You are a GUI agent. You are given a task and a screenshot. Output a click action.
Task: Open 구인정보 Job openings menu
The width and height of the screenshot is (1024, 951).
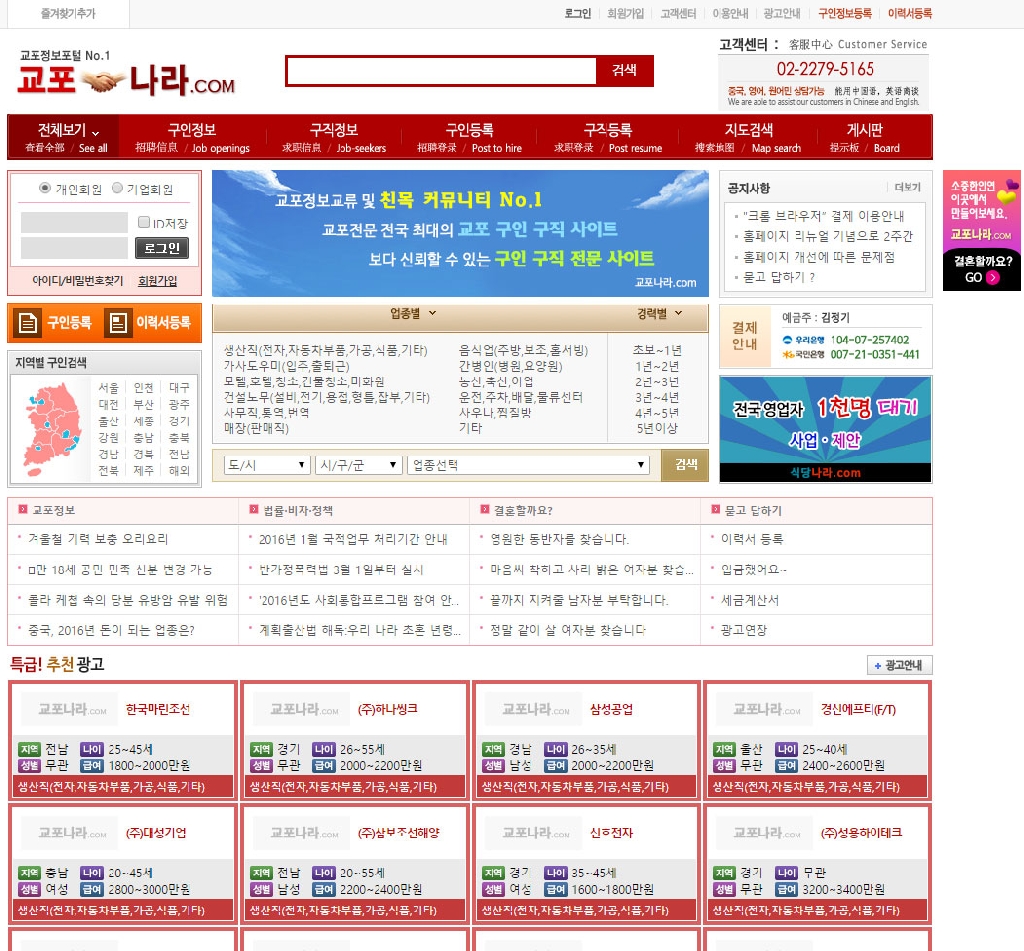coord(192,138)
